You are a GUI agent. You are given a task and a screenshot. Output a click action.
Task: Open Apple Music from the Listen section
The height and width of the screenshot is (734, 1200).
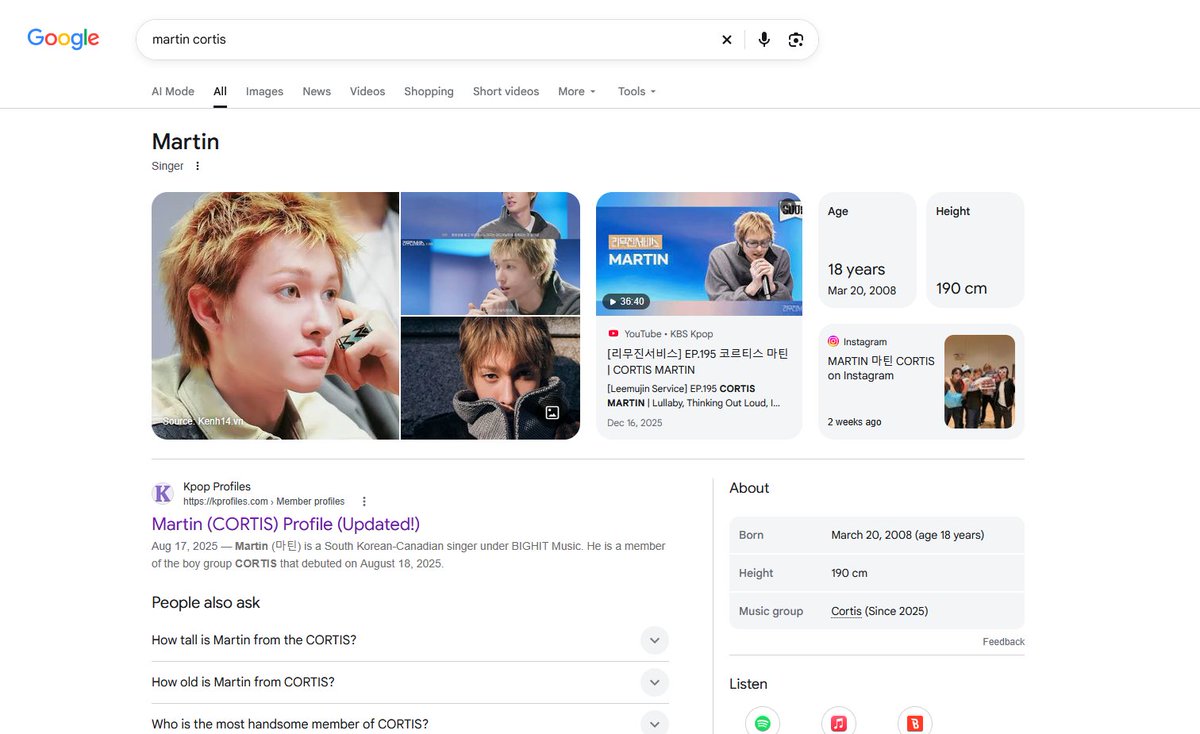[839, 722]
